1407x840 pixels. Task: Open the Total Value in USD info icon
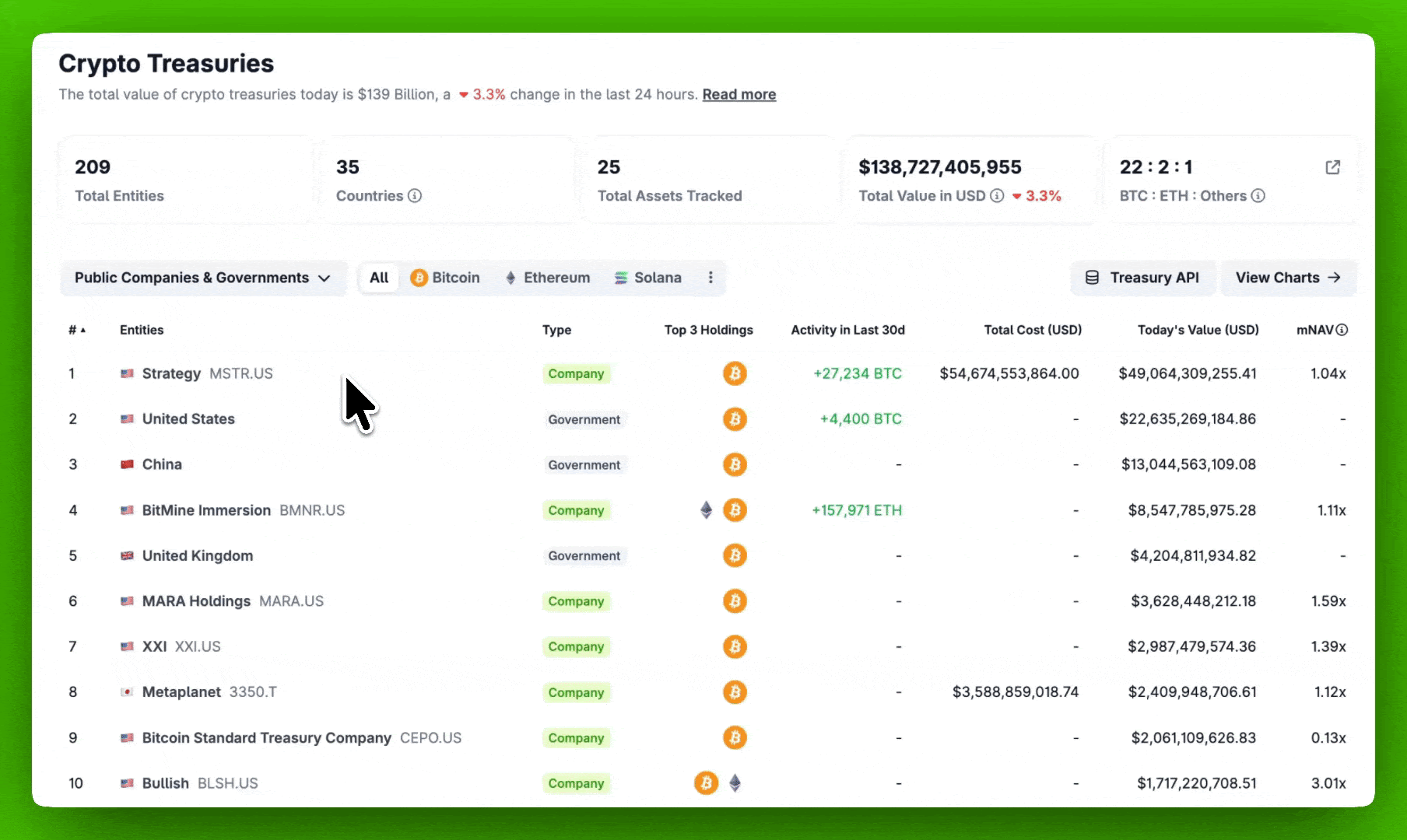(997, 196)
